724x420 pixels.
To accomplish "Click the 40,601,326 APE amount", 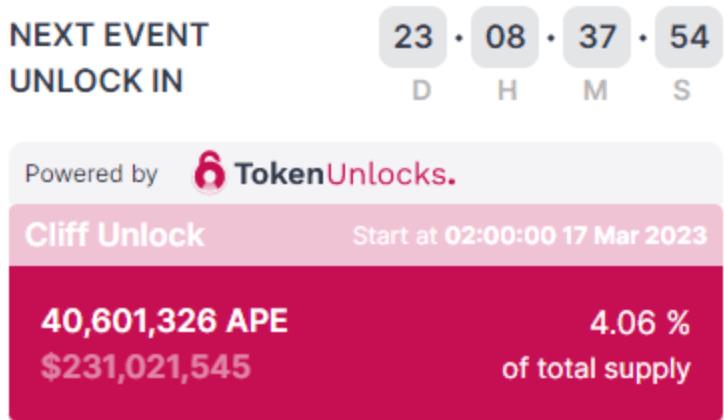I will pos(164,321).
